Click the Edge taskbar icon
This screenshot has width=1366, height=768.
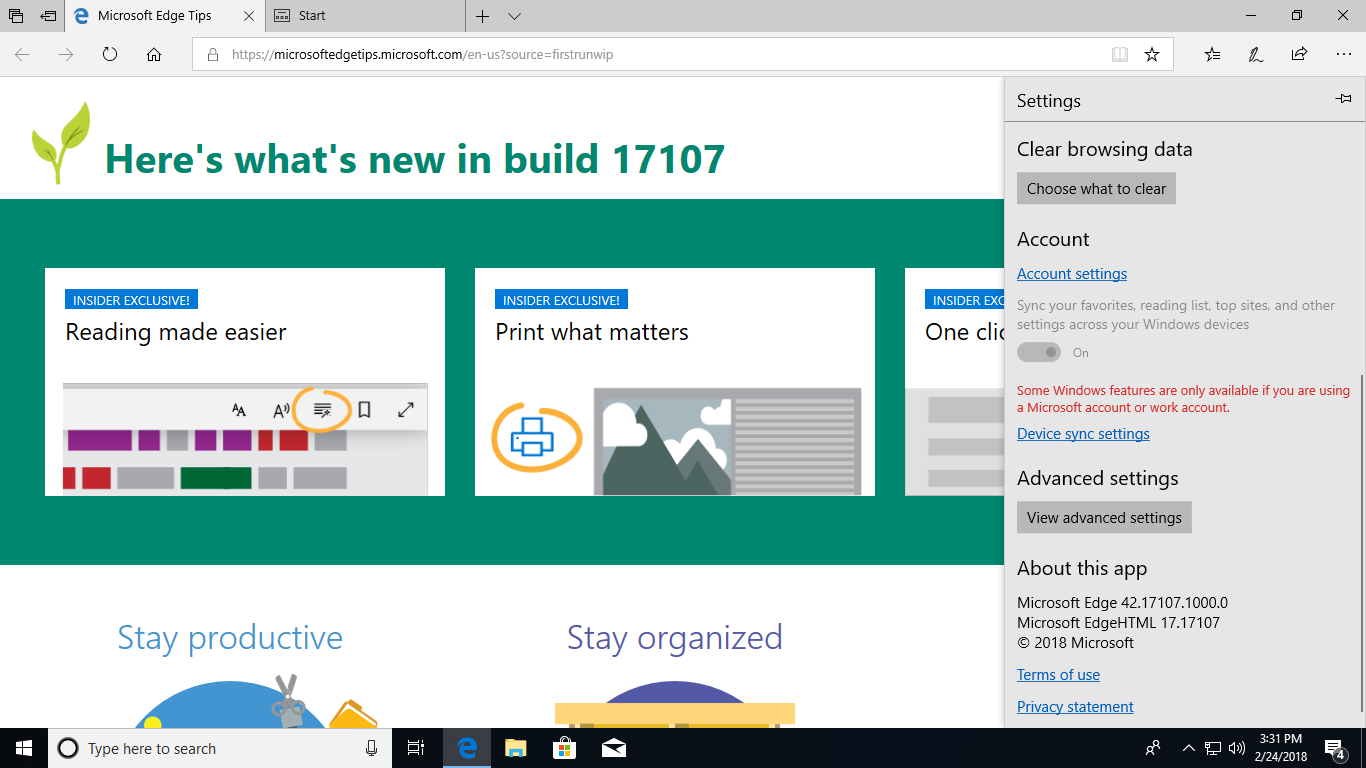[x=467, y=748]
